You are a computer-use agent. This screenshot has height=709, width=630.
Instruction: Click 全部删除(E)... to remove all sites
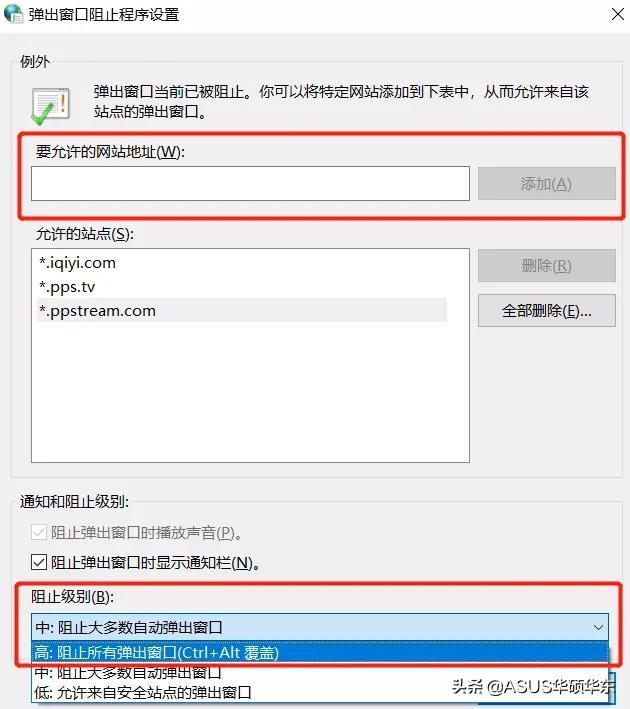click(546, 311)
